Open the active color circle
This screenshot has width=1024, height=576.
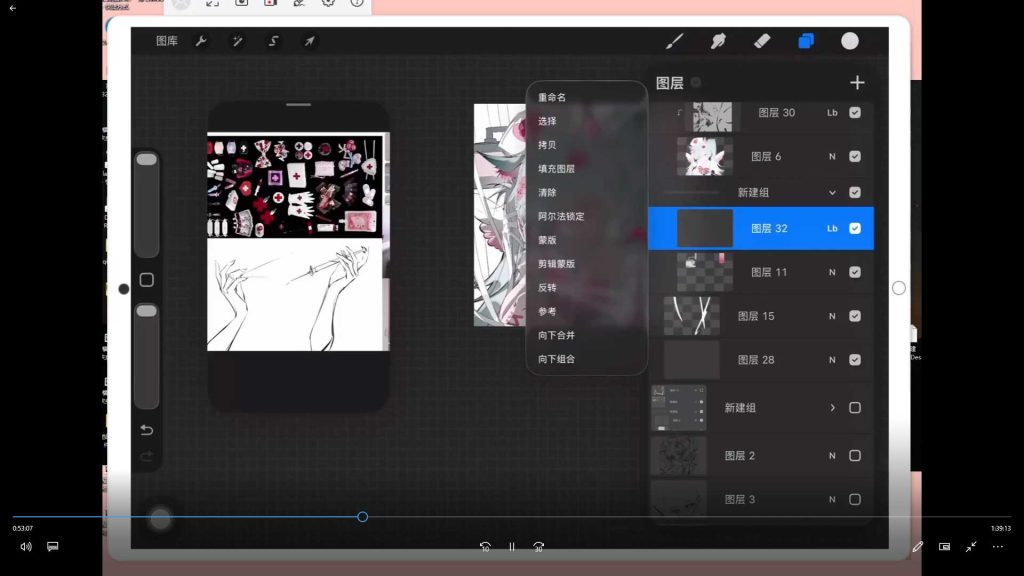tap(850, 41)
